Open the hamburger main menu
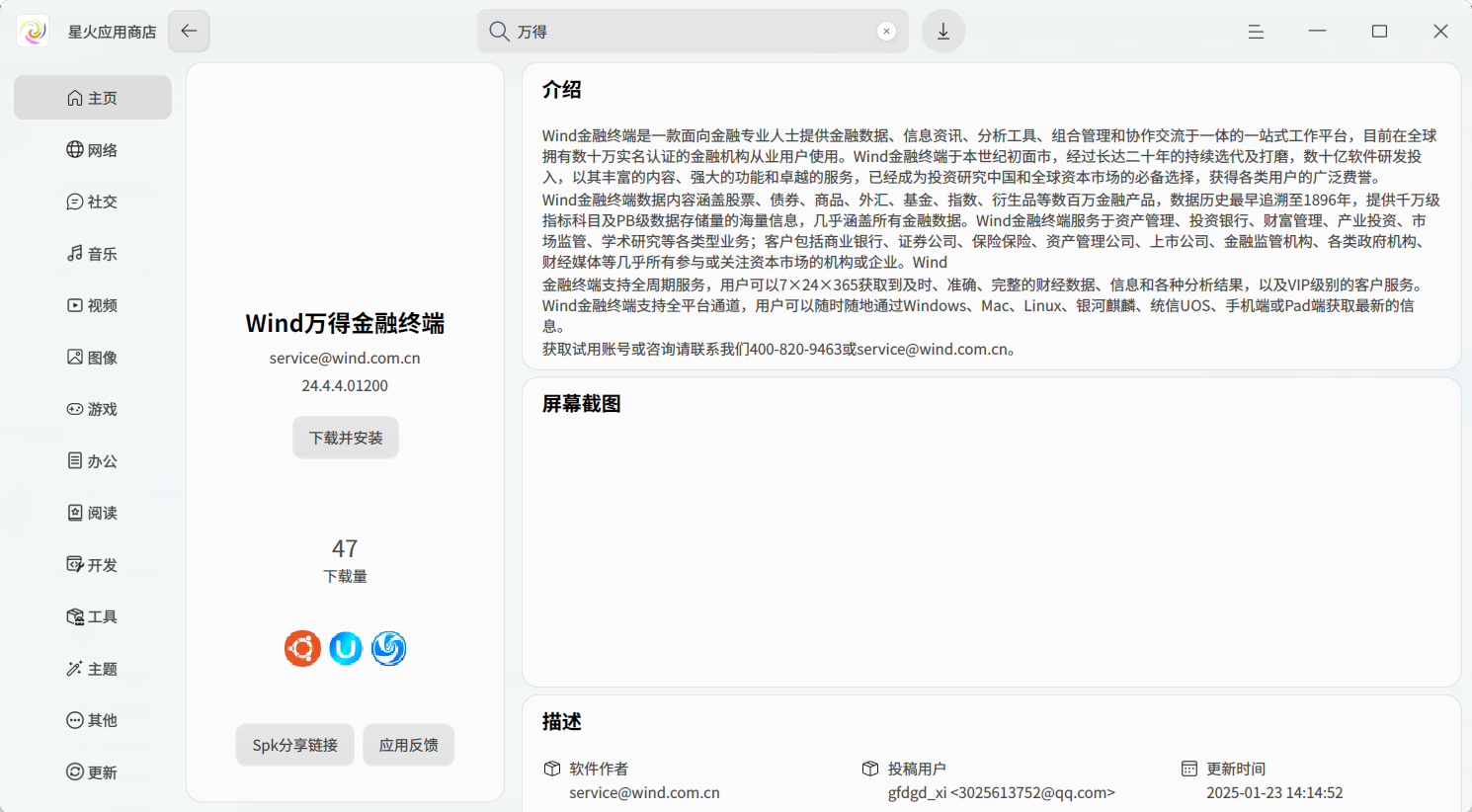The image size is (1472, 812). click(x=1256, y=32)
